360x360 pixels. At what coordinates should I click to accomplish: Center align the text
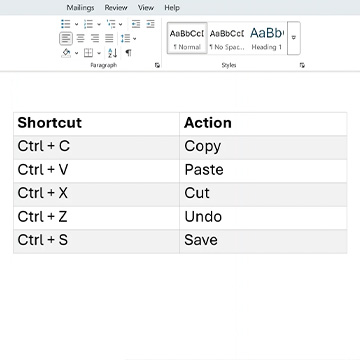(x=80, y=39)
